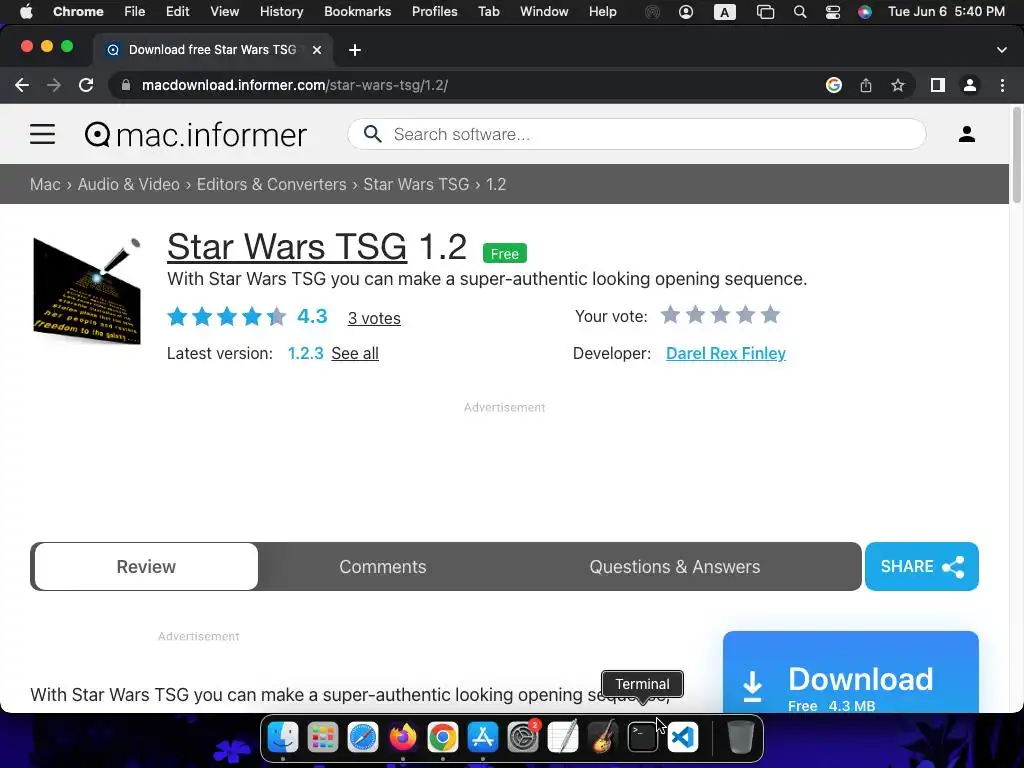Open the Apple menu
Viewport: 1024px width, 768px height.
pyautogui.click(x=25, y=11)
